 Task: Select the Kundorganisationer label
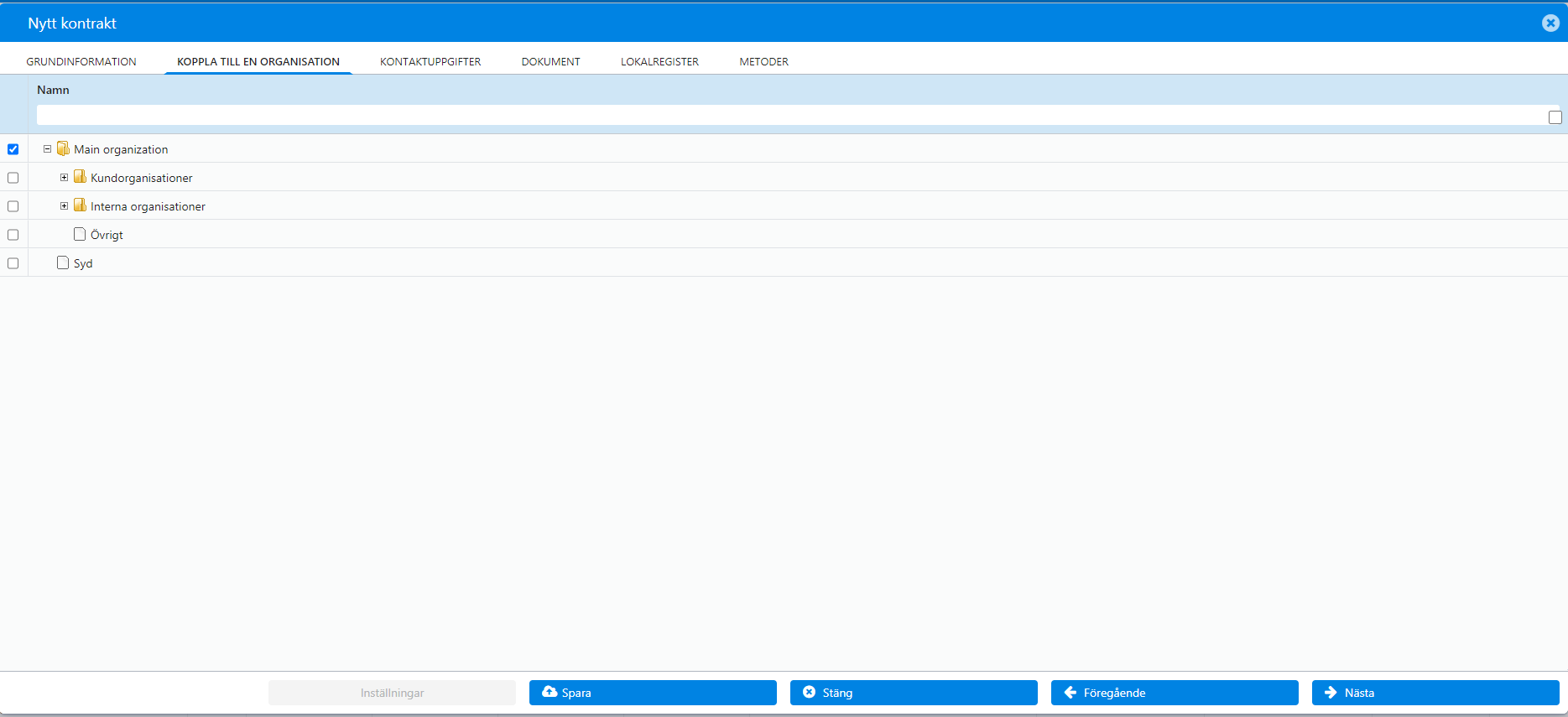142,178
